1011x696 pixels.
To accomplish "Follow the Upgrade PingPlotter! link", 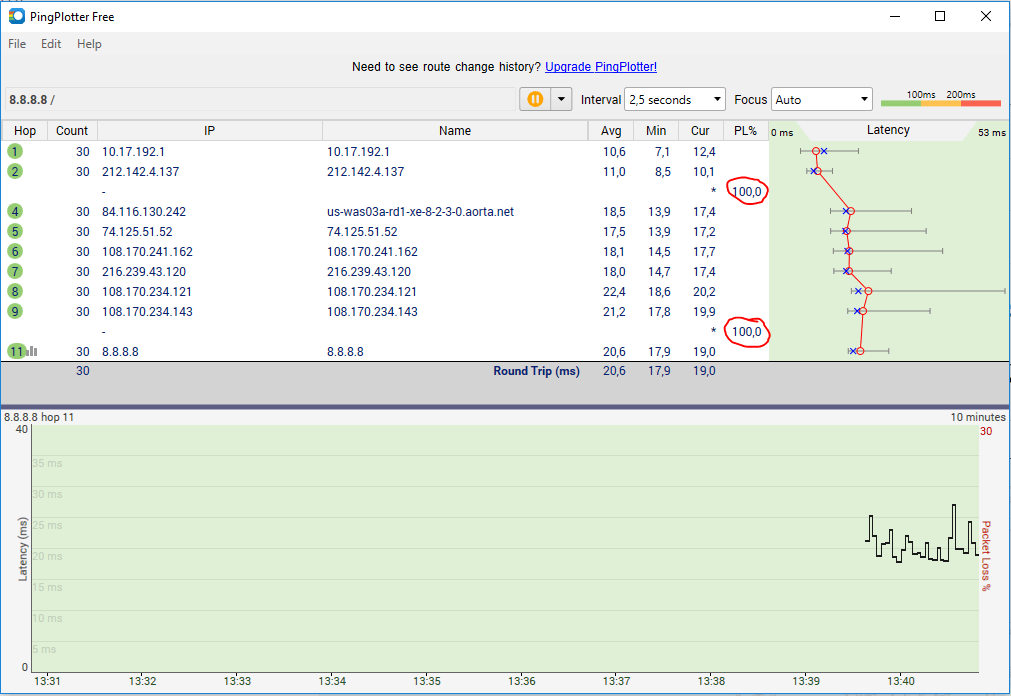I will coord(601,66).
